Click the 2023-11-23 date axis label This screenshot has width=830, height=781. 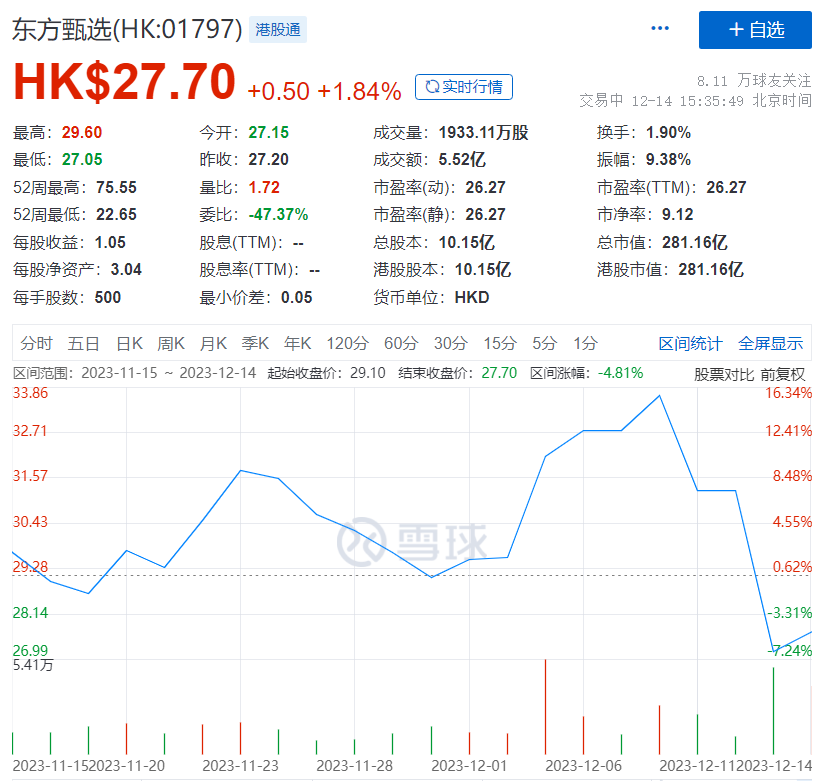(x=240, y=766)
